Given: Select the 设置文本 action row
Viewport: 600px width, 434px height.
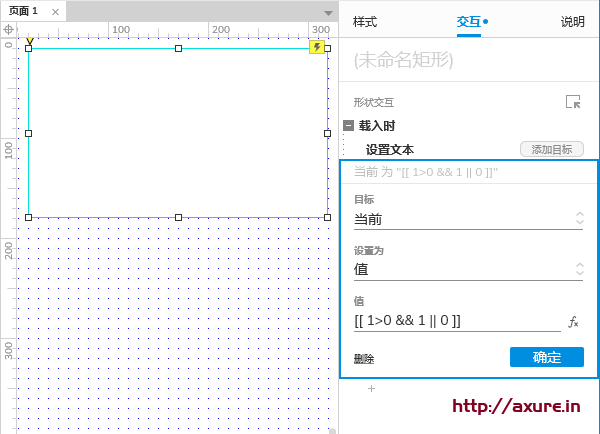Looking at the screenshot, I should click(x=390, y=150).
